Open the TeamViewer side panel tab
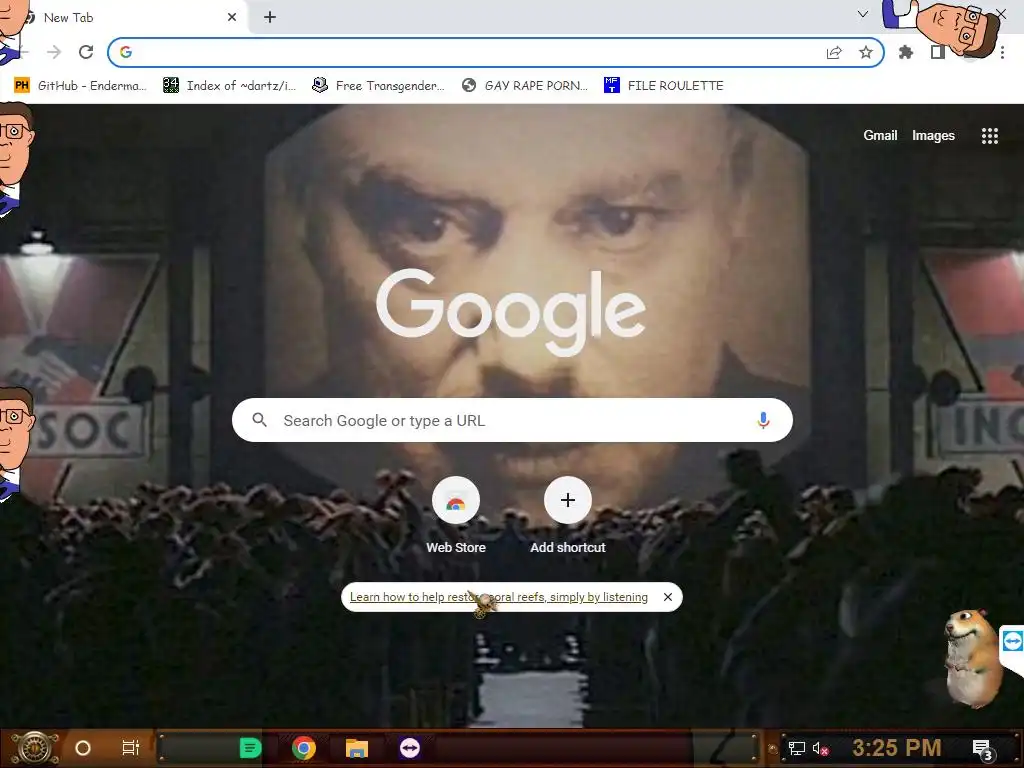Viewport: 1024px width, 768px height. coord(1012,641)
